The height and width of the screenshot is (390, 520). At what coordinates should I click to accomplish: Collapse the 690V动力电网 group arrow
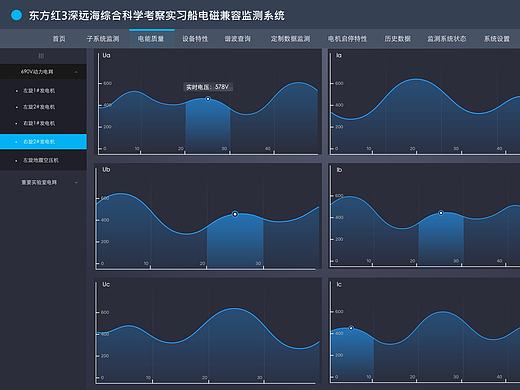tap(76, 72)
